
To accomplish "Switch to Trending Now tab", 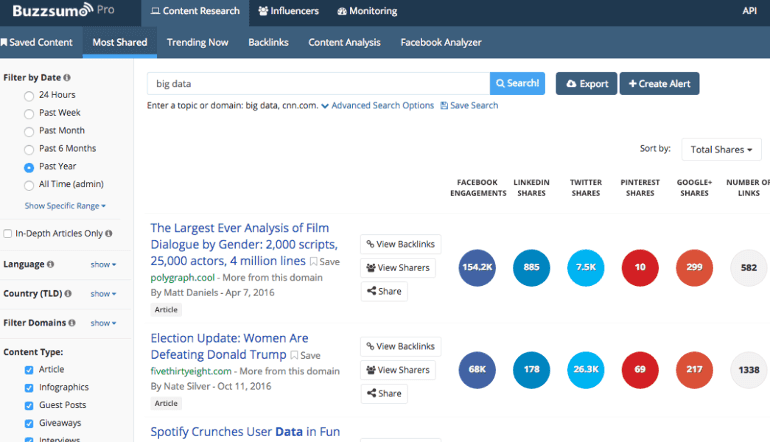I will [x=197, y=42].
